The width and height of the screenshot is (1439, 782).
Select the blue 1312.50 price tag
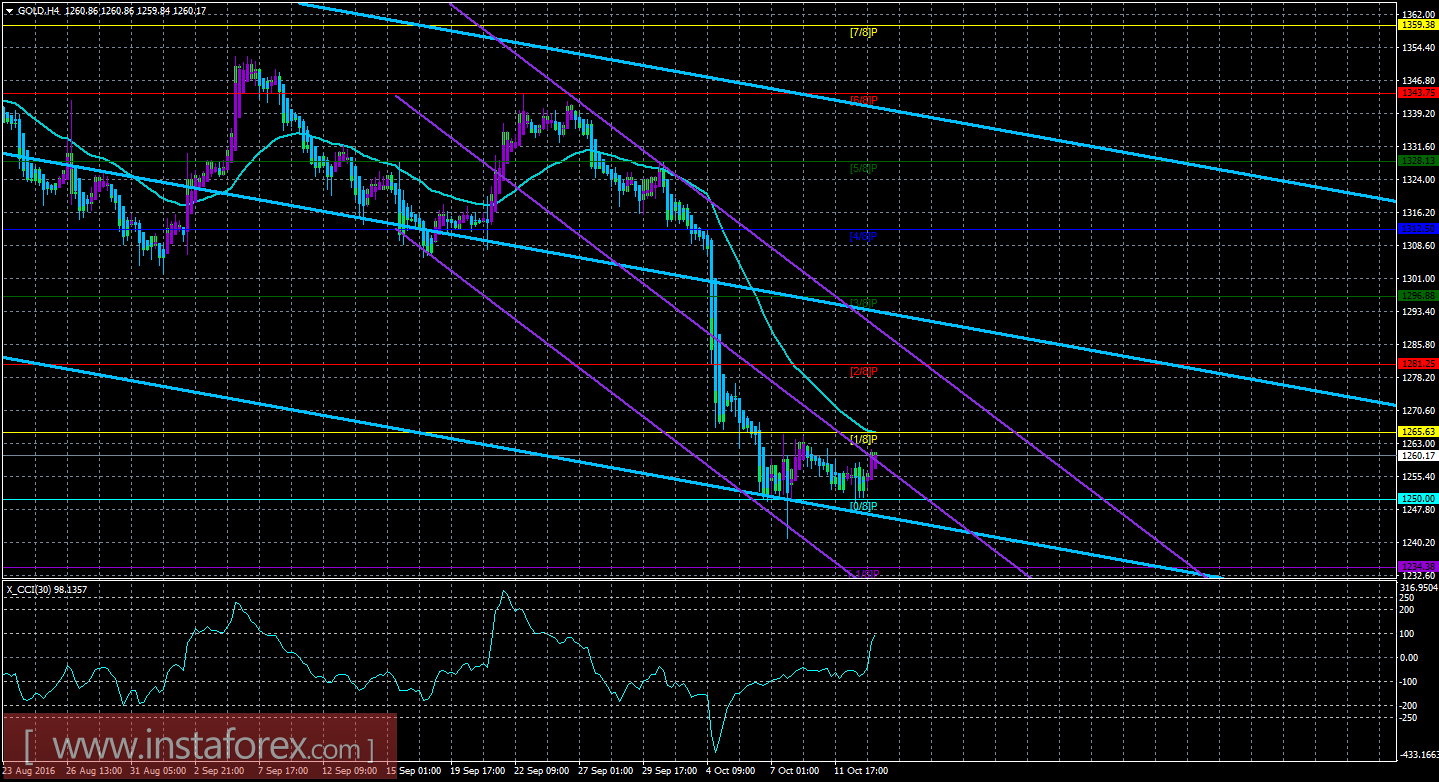(1417, 229)
